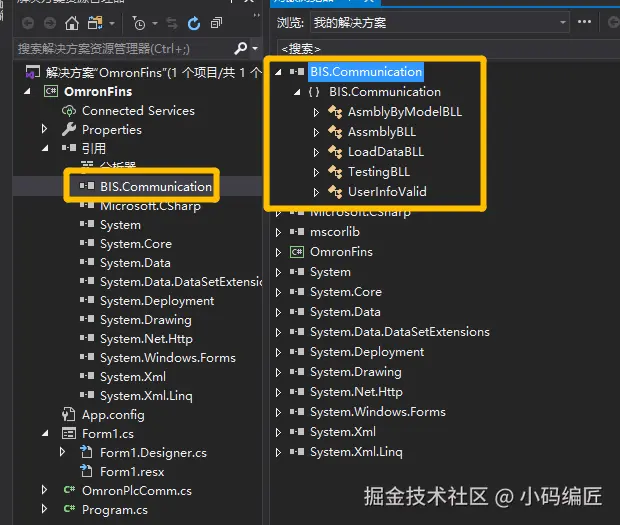Click the Program.cs C# file icon

coord(69,509)
